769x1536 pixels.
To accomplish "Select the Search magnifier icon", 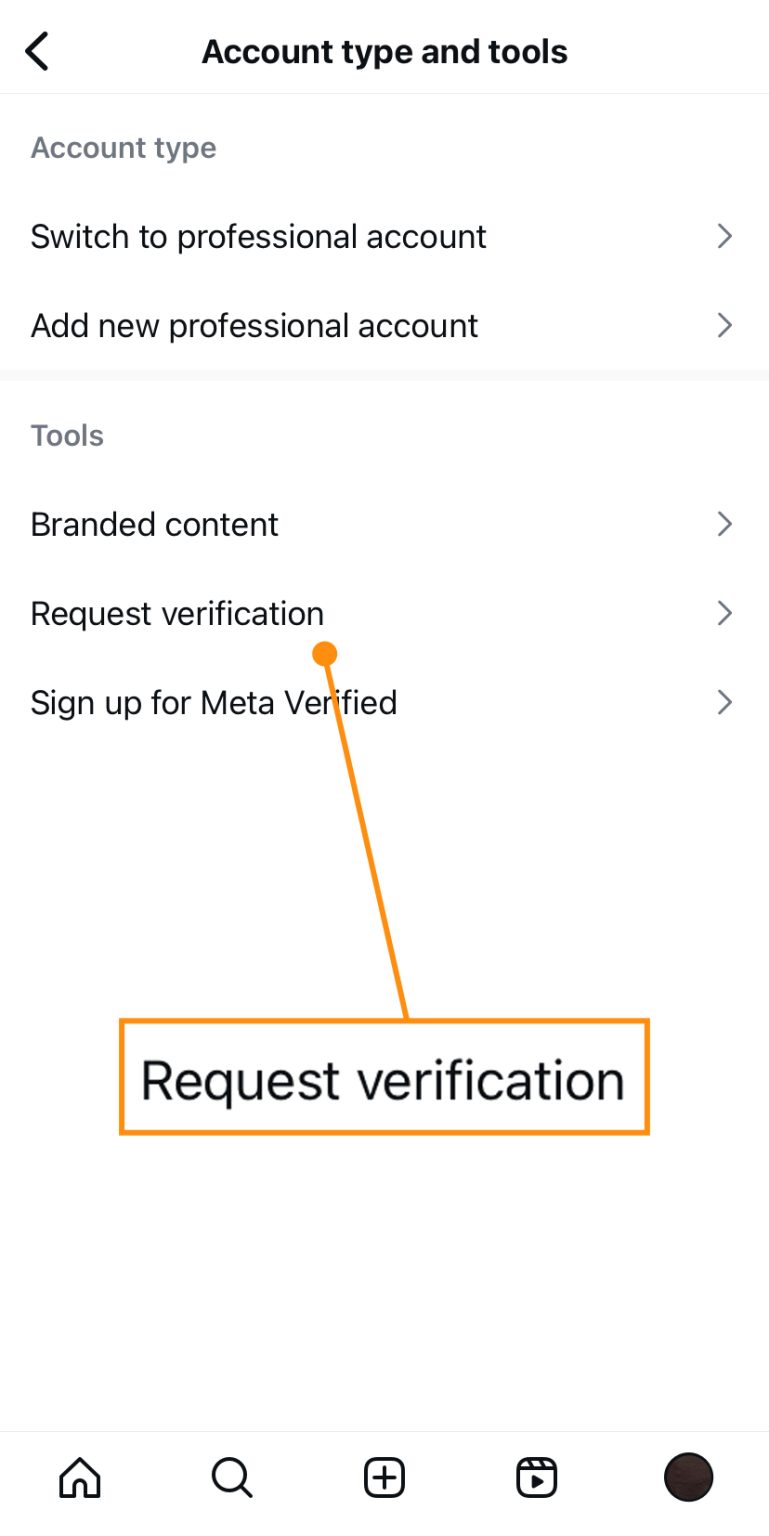I will (x=231, y=1475).
